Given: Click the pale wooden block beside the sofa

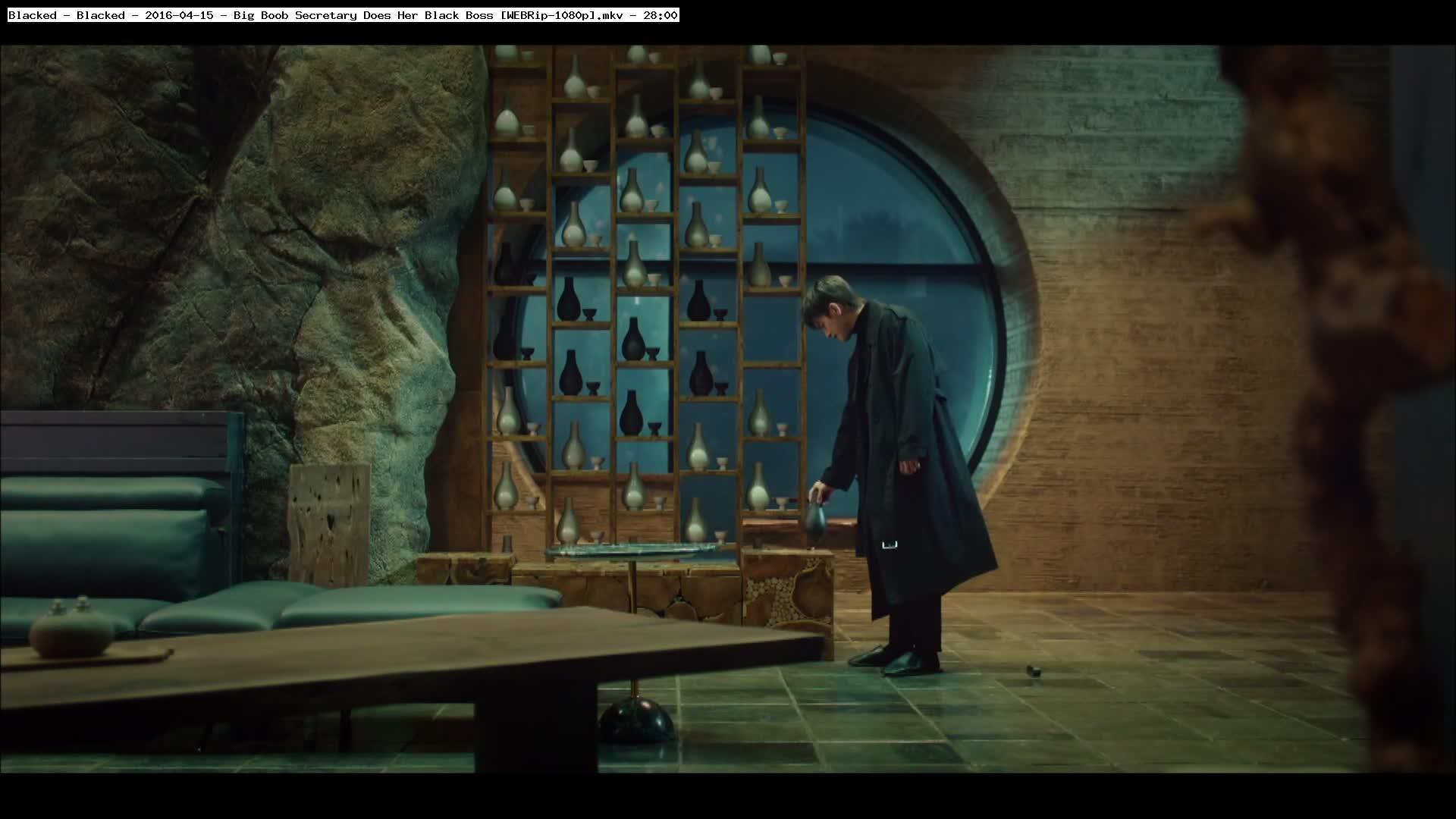Looking at the screenshot, I should (x=329, y=523).
